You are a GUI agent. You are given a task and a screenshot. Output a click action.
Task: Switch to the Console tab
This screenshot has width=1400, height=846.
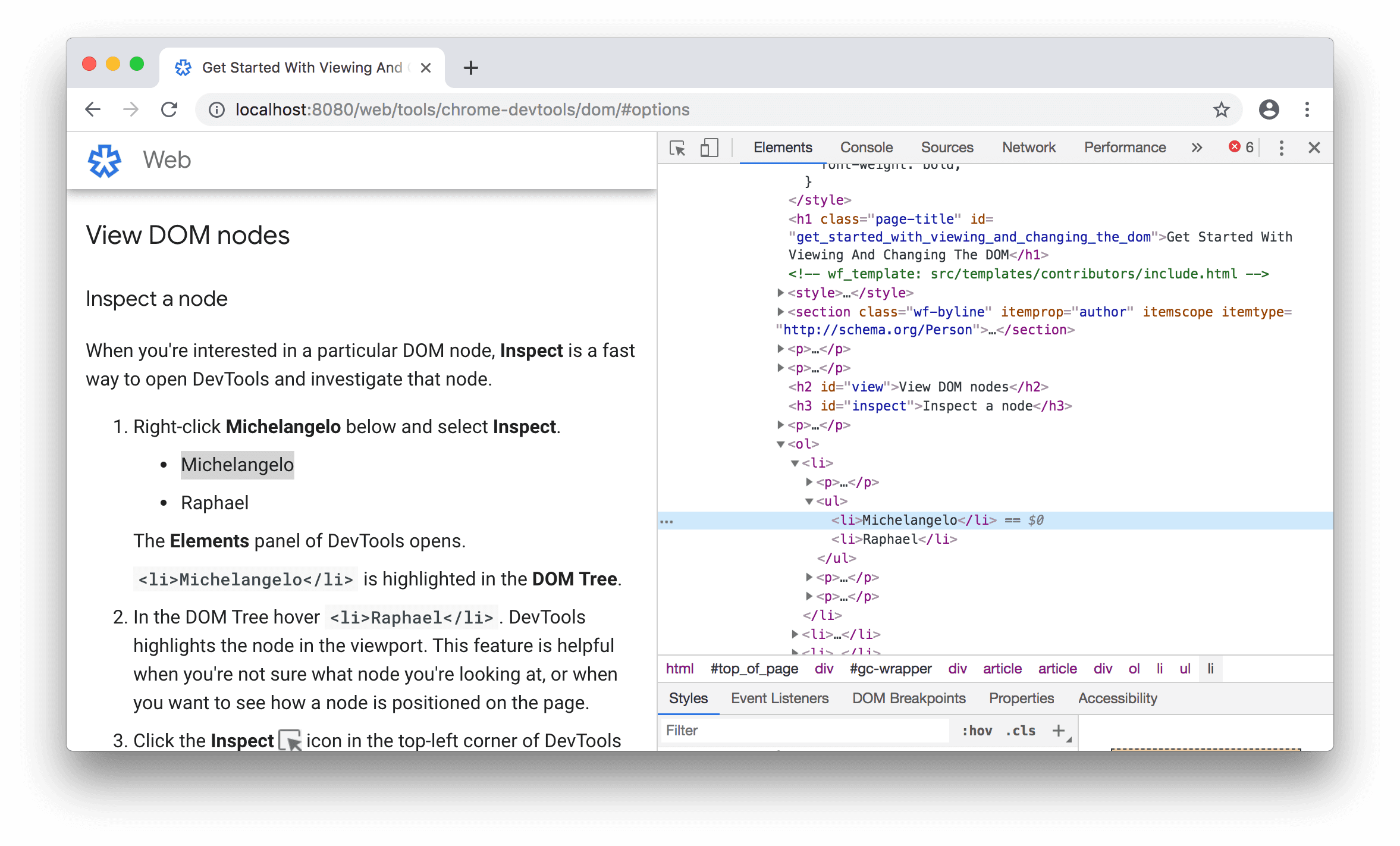[x=866, y=146]
